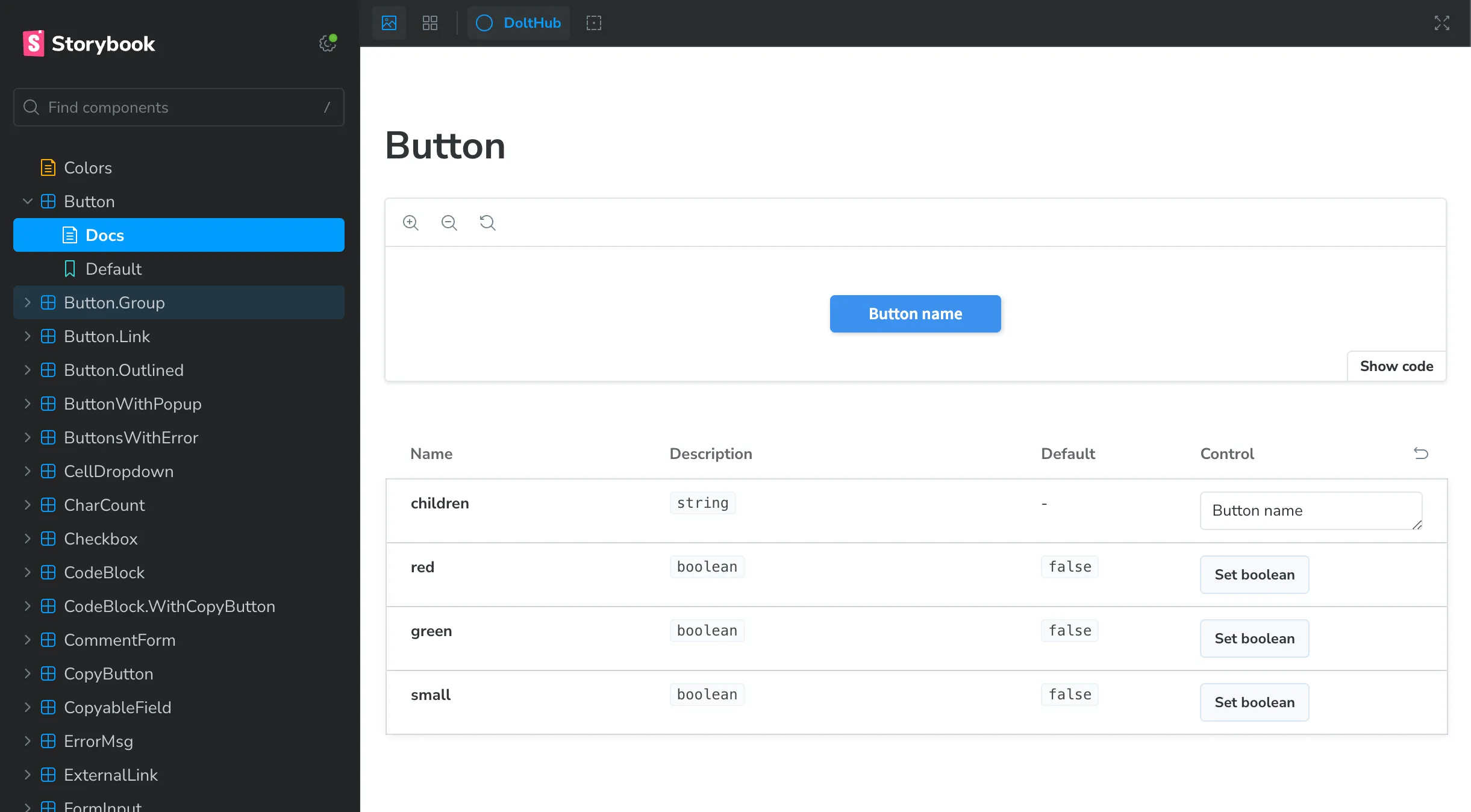Viewport: 1471px width, 812px height.
Task: Open Storybook settings via the gear icon
Action: (x=327, y=43)
